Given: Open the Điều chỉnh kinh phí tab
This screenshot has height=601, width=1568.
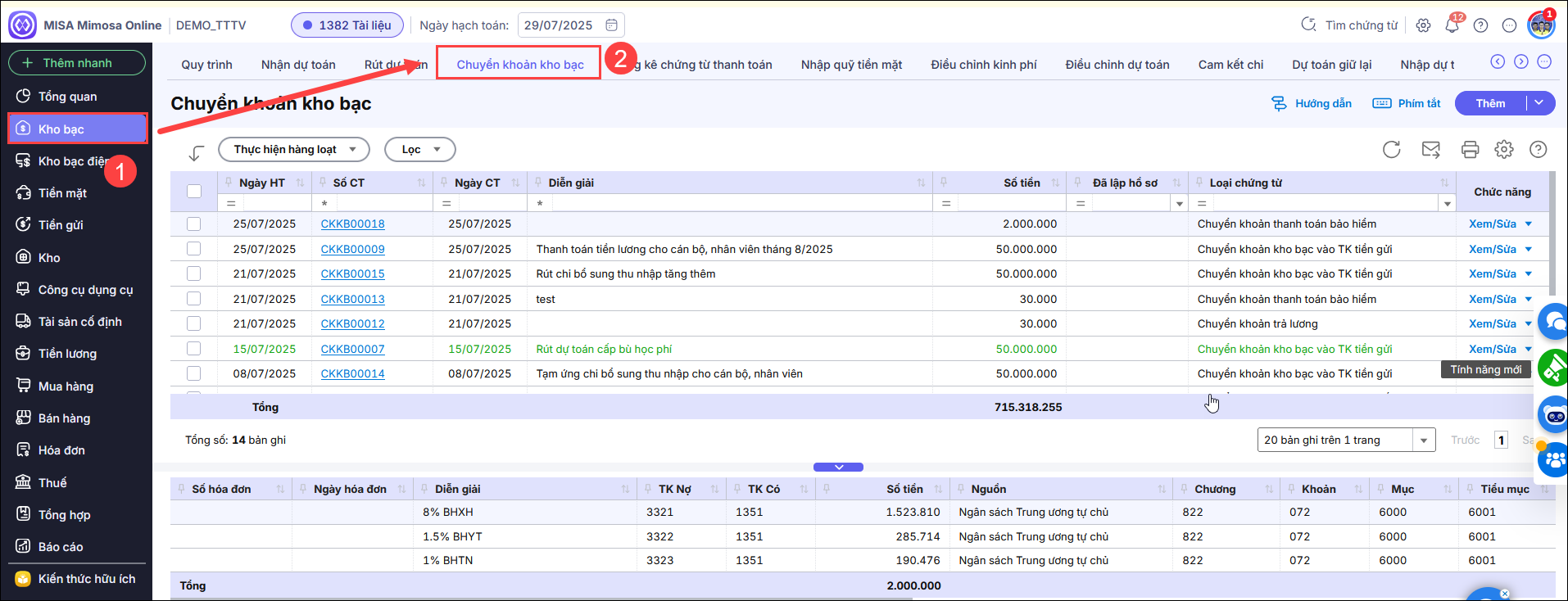Looking at the screenshot, I should [983, 65].
